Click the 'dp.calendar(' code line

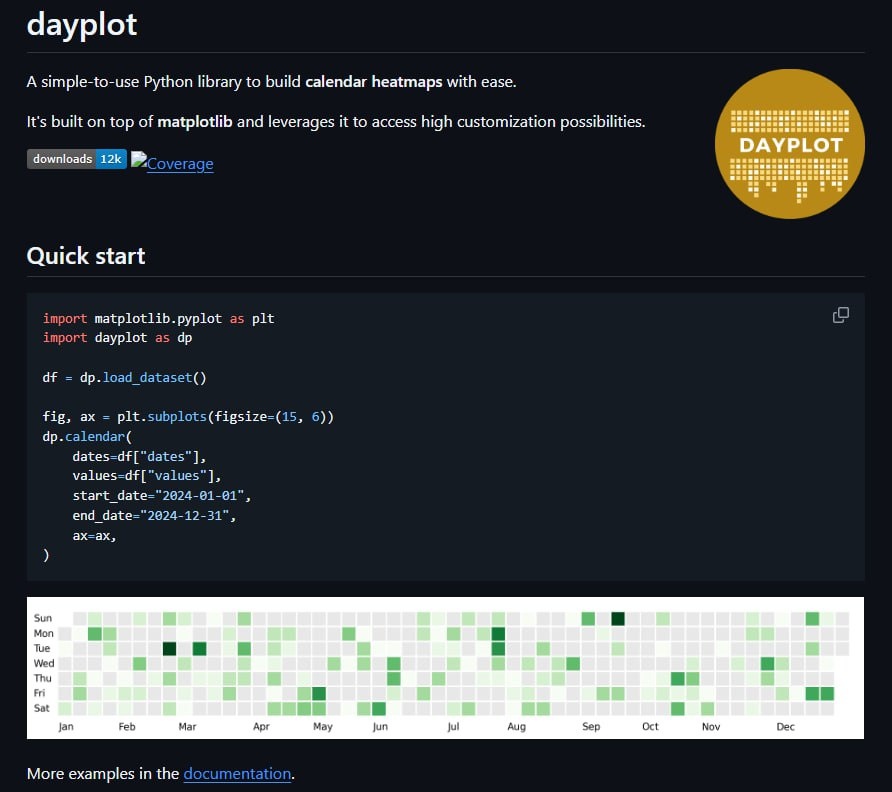tap(87, 436)
